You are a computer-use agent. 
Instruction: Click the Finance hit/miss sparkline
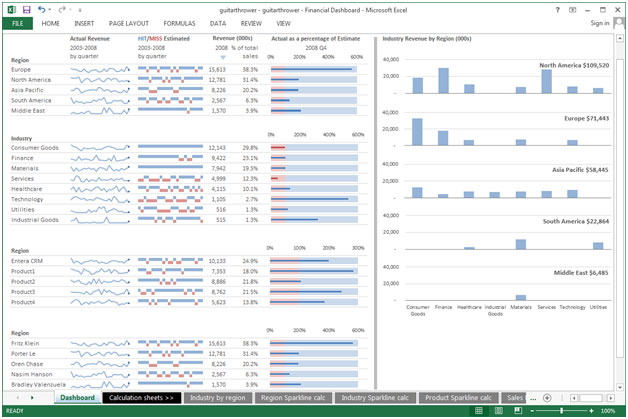pyautogui.click(x=170, y=158)
